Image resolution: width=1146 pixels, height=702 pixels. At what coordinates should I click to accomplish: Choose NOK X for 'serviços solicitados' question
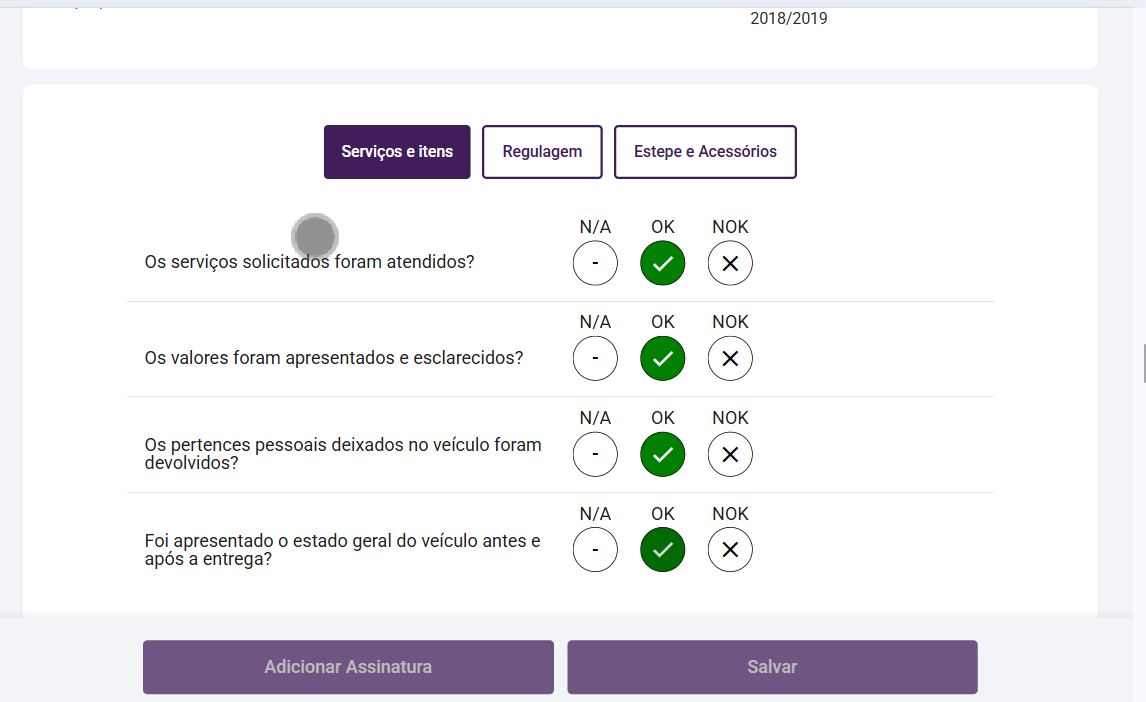[730, 264]
